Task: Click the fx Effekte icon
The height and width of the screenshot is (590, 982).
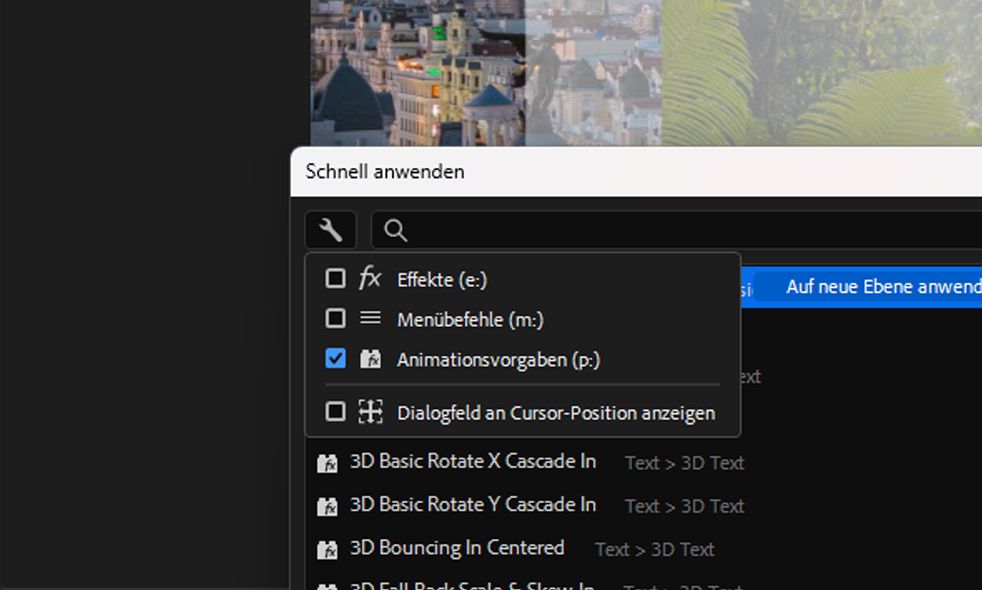Action: 370,278
